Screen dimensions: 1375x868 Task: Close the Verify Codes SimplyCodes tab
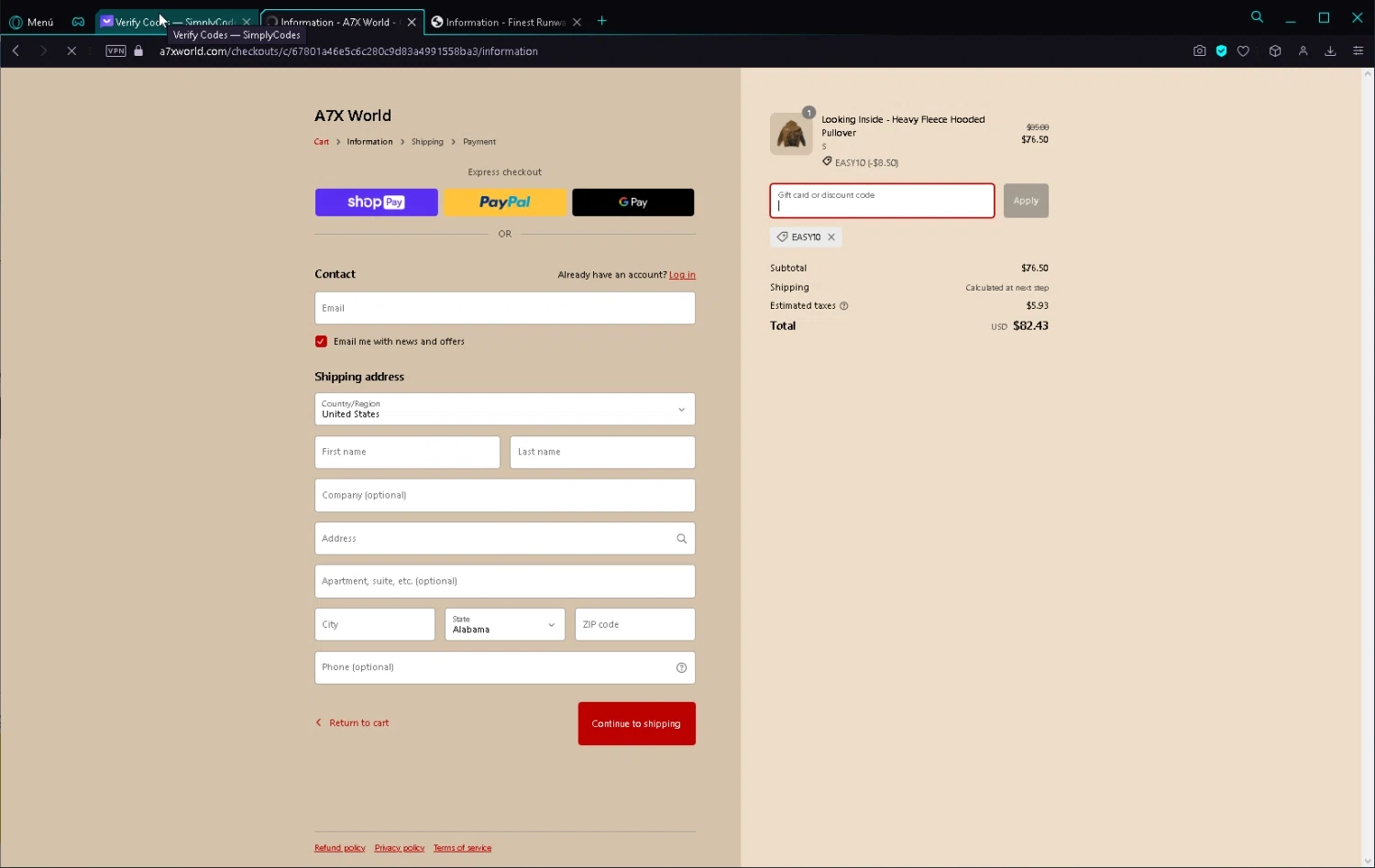[x=247, y=22]
